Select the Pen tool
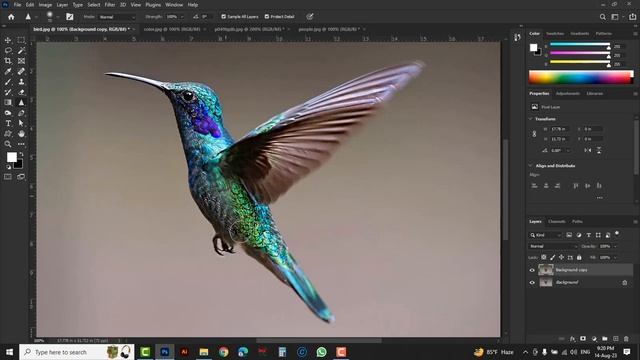The width and height of the screenshot is (640, 360). (21, 113)
